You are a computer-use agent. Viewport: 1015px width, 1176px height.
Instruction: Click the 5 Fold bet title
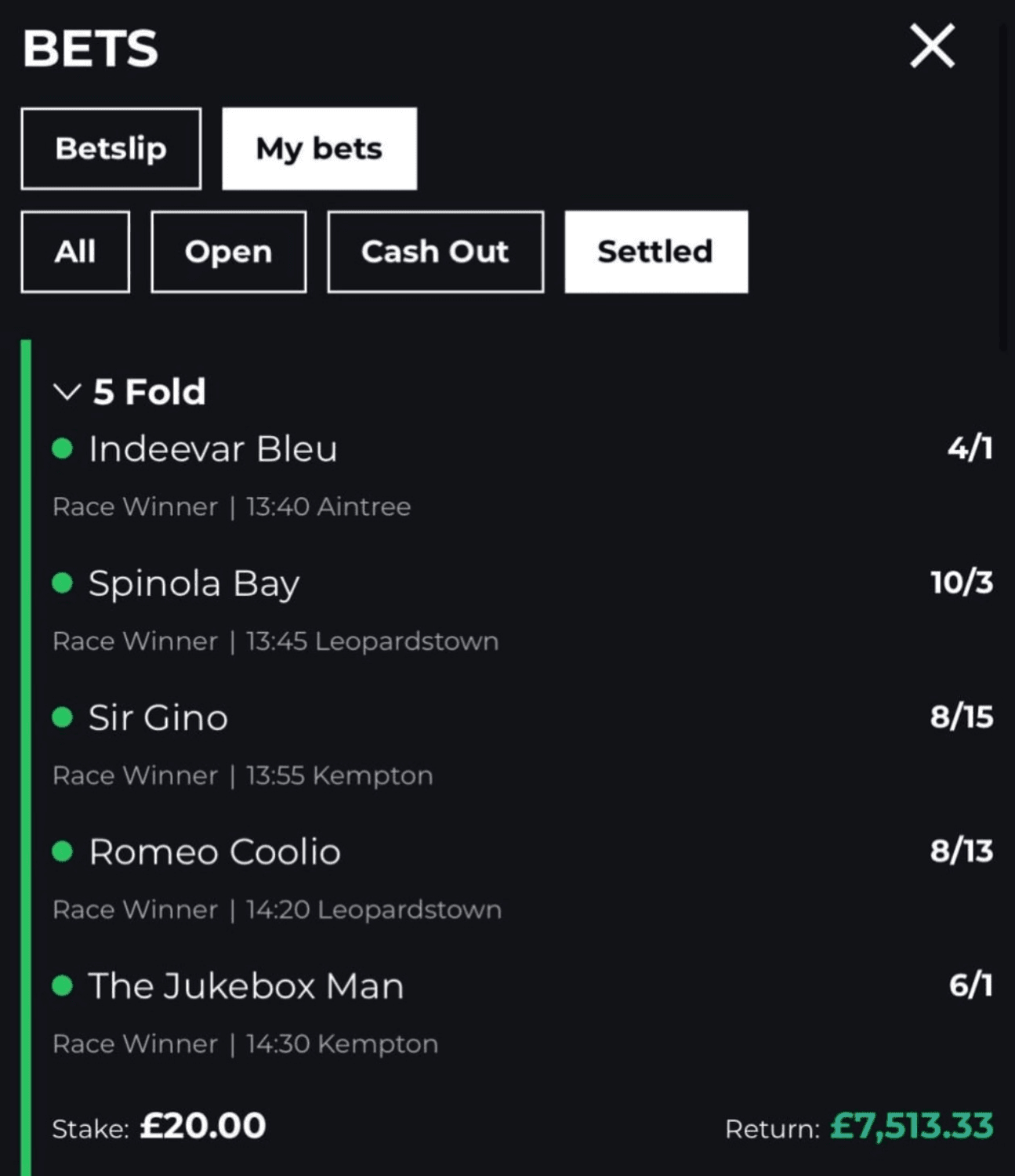[149, 391]
